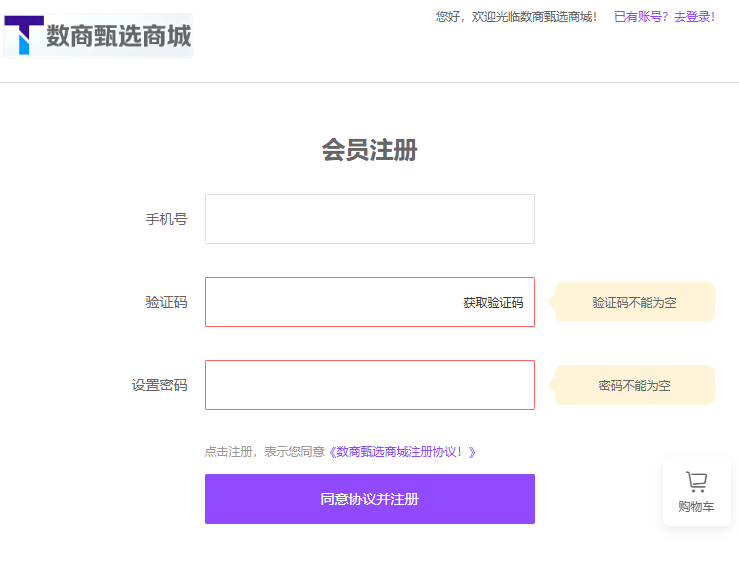The width and height of the screenshot is (739, 563).
Task: Click the 会员注册 heading
Action: (x=370, y=150)
